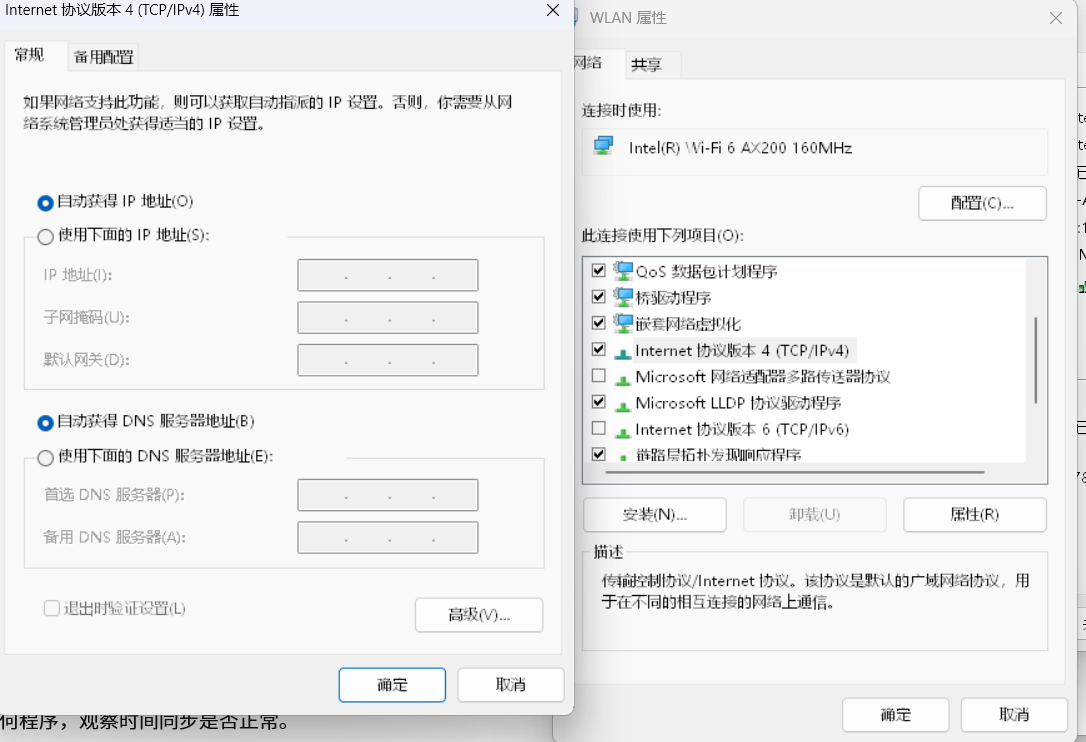Screen dimensions: 1086x742
Task: Toggle Internet 协议版本 4 (TCP/IPv4) checkbox
Action: pos(599,349)
